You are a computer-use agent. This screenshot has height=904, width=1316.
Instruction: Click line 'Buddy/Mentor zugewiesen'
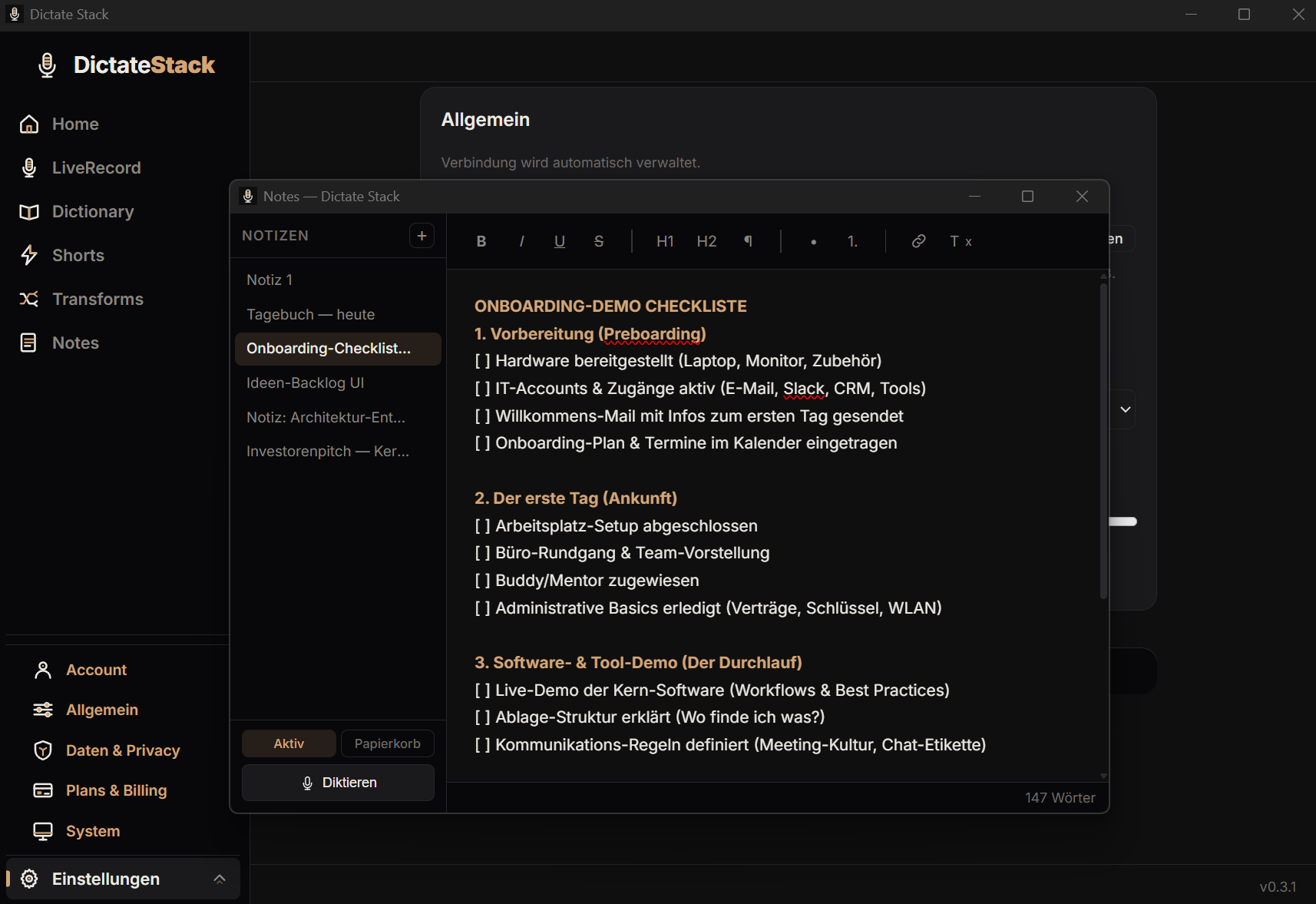587,581
